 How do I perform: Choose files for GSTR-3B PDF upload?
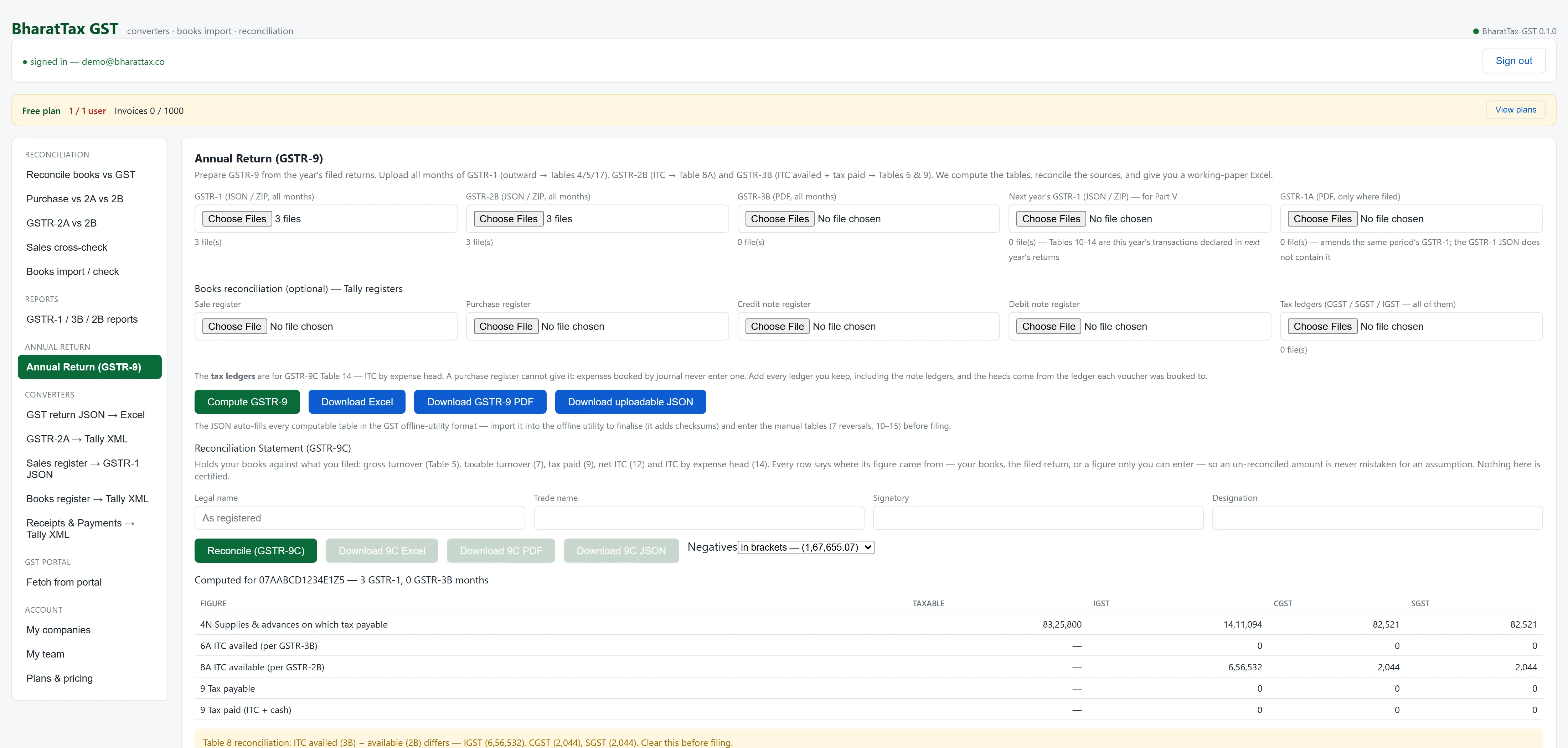click(780, 219)
